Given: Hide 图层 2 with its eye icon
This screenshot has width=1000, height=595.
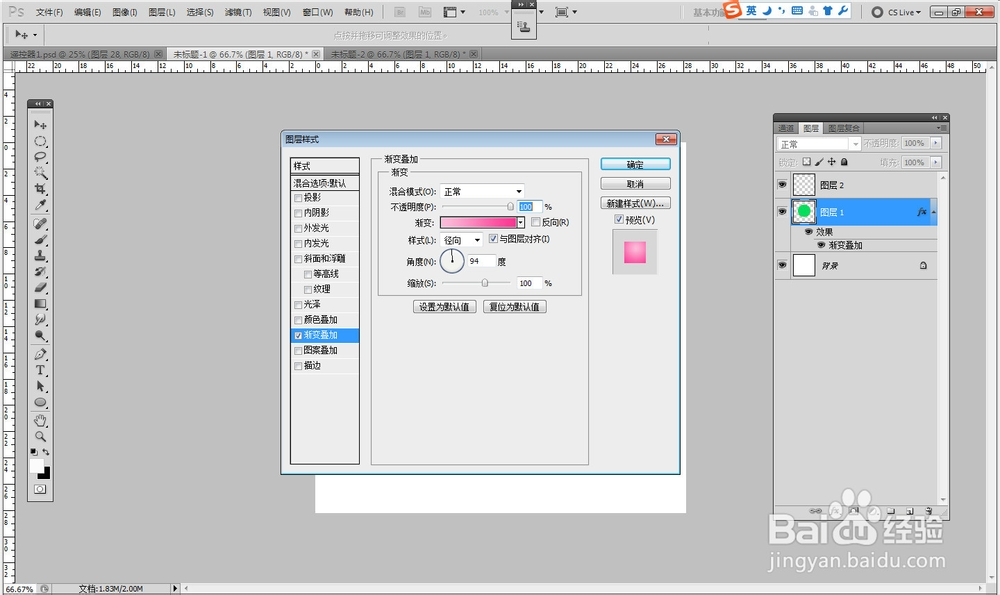Looking at the screenshot, I should [782, 185].
